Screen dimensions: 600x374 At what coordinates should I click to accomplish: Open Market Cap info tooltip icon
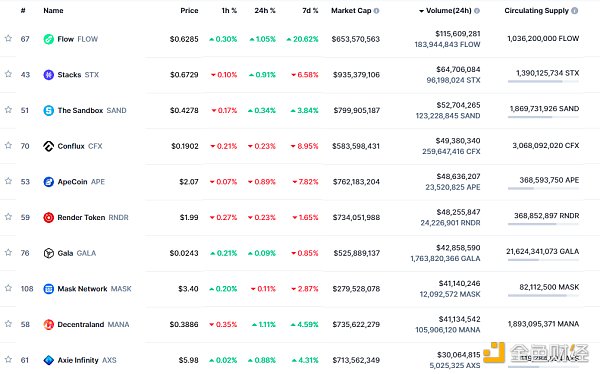377,11
